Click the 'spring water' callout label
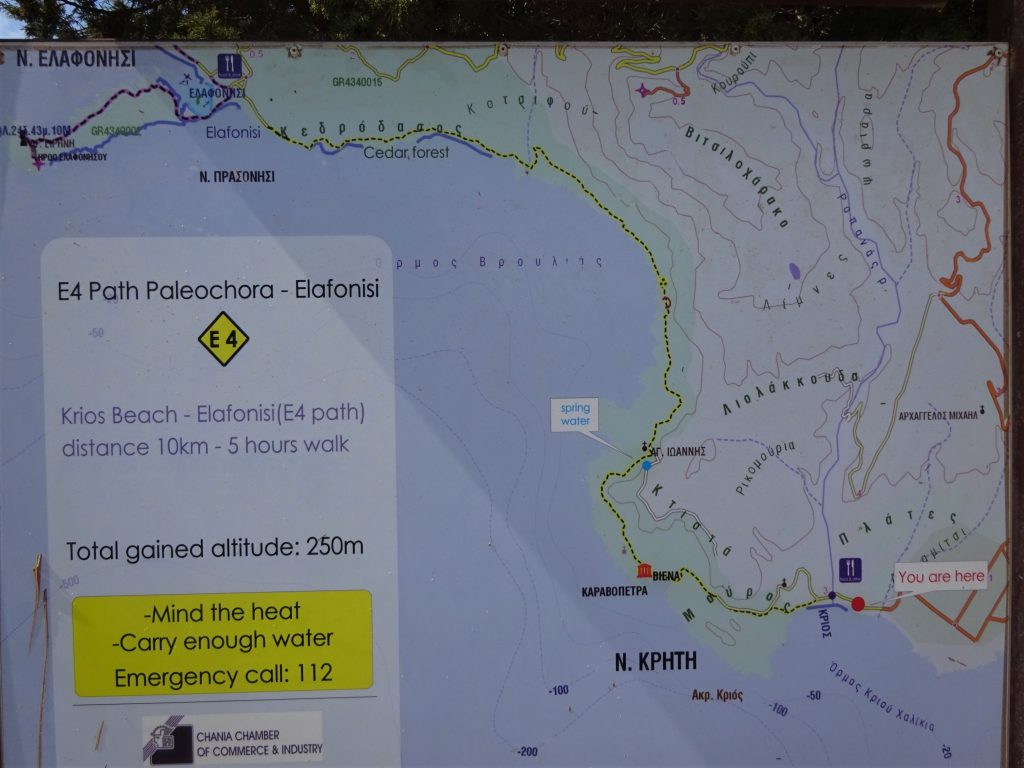This screenshot has width=1024, height=768. pos(578,415)
